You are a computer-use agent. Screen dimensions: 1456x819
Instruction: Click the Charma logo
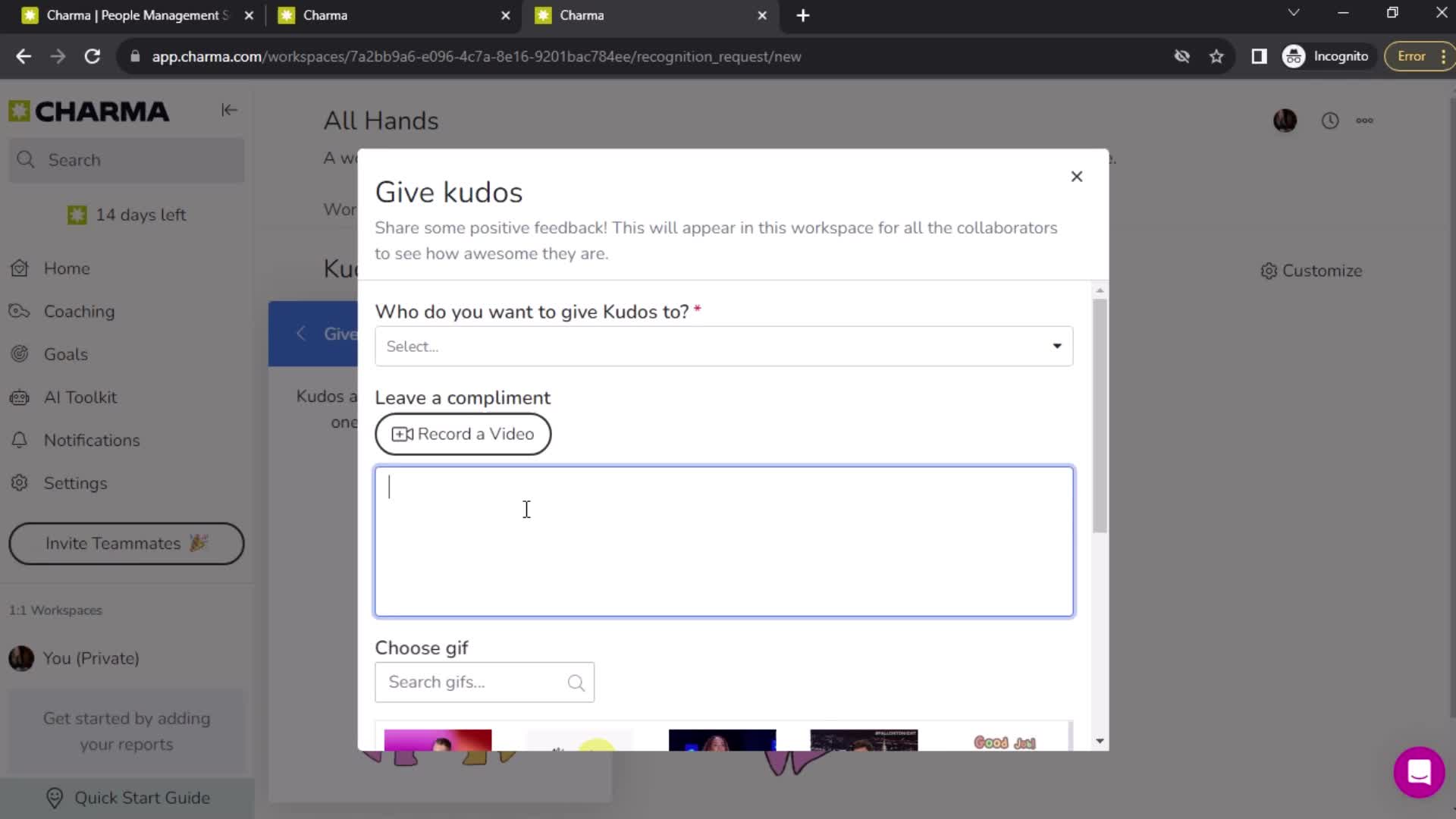coord(89,111)
